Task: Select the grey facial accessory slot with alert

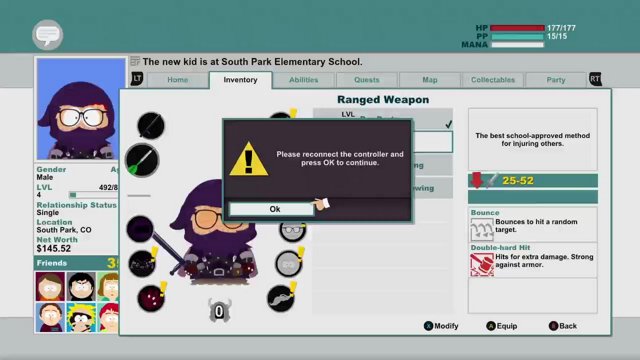Action: [x=289, y=264]
